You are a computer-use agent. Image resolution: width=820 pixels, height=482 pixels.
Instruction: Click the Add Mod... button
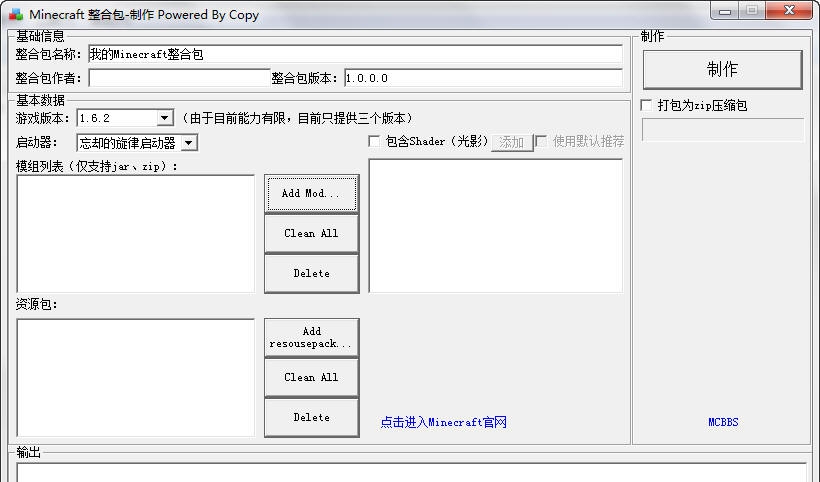[312, 193]
